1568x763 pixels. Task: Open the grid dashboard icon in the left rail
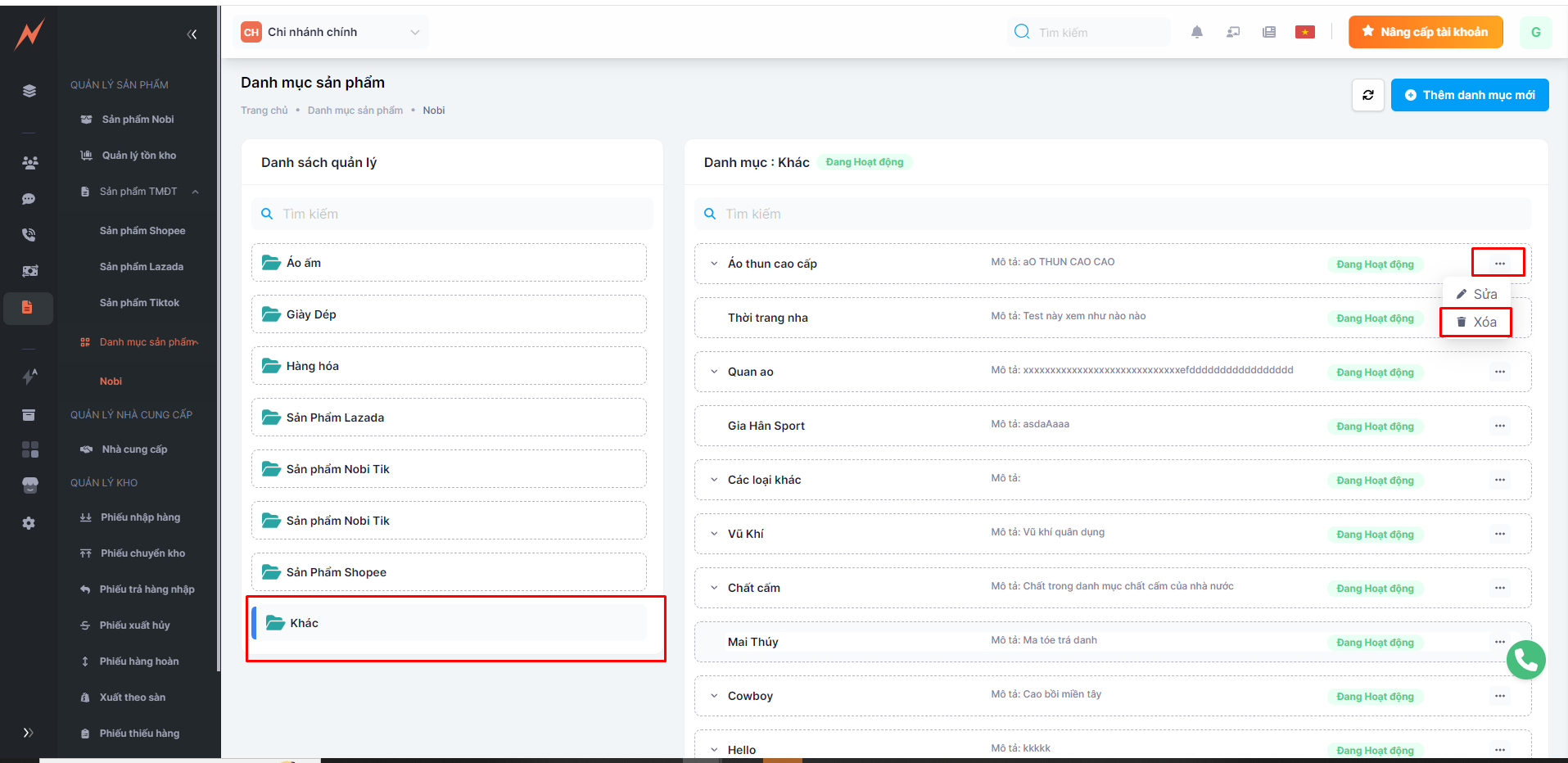(30, 449)
